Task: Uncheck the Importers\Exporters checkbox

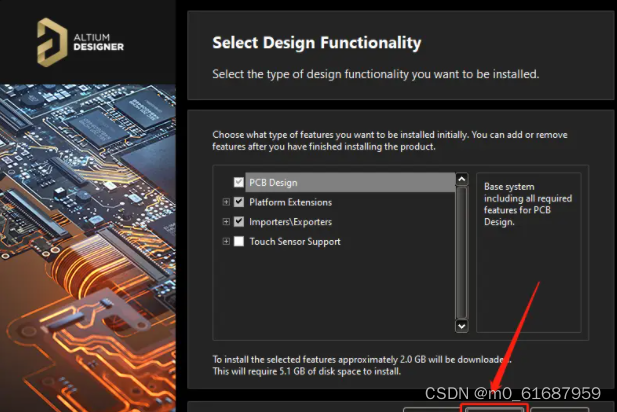Action: [238, 222]
